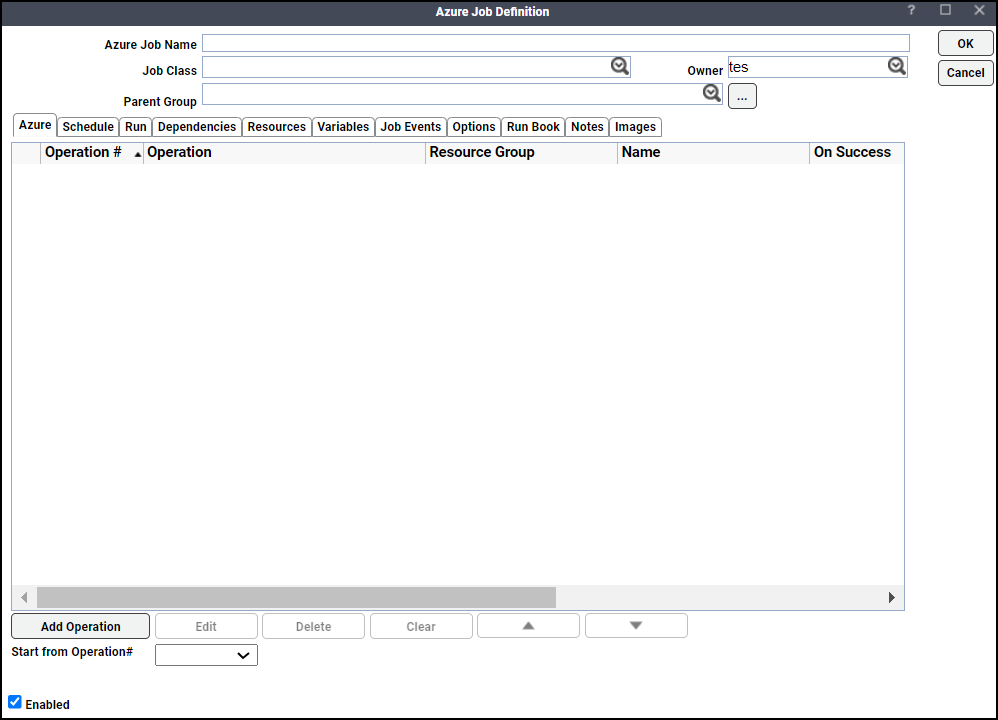Expand the Start from Operation# dropdown
This screenshot has height=720, width=998.
click(x=206, y=655)
